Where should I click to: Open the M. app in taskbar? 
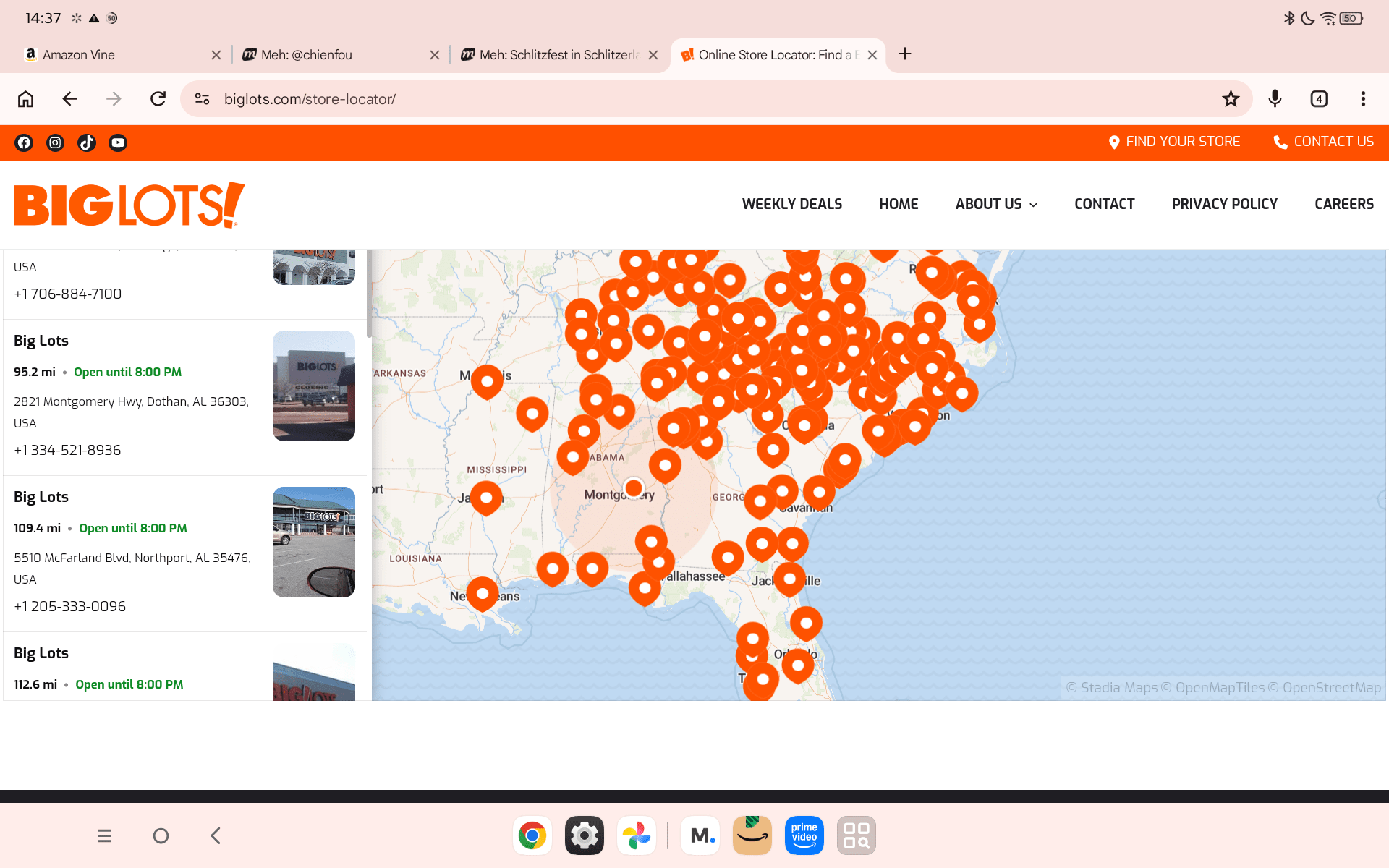(x=700, y=835)
